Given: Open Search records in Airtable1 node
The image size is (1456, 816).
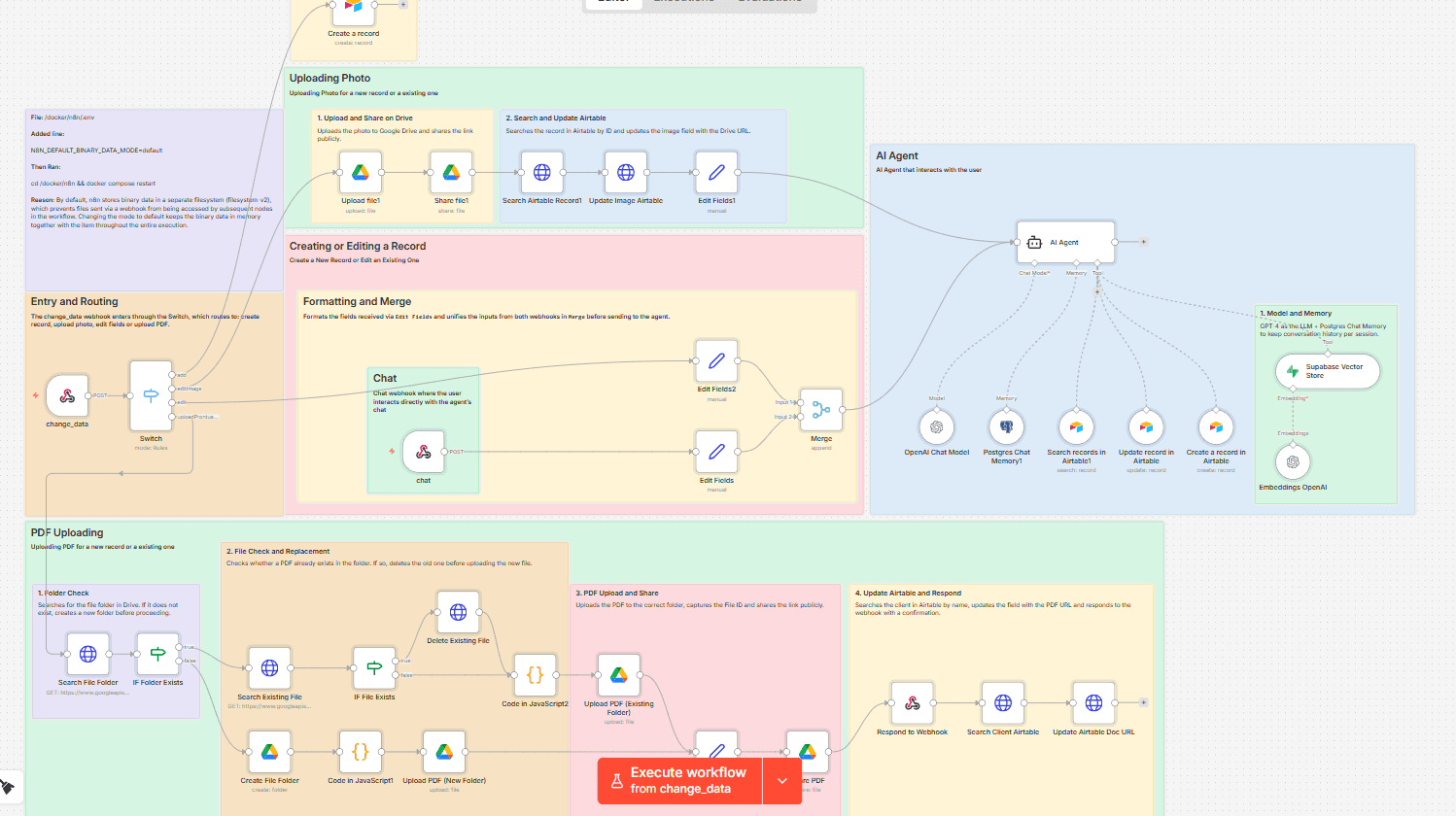Looking at the screenshot, I should point(1076,426).
